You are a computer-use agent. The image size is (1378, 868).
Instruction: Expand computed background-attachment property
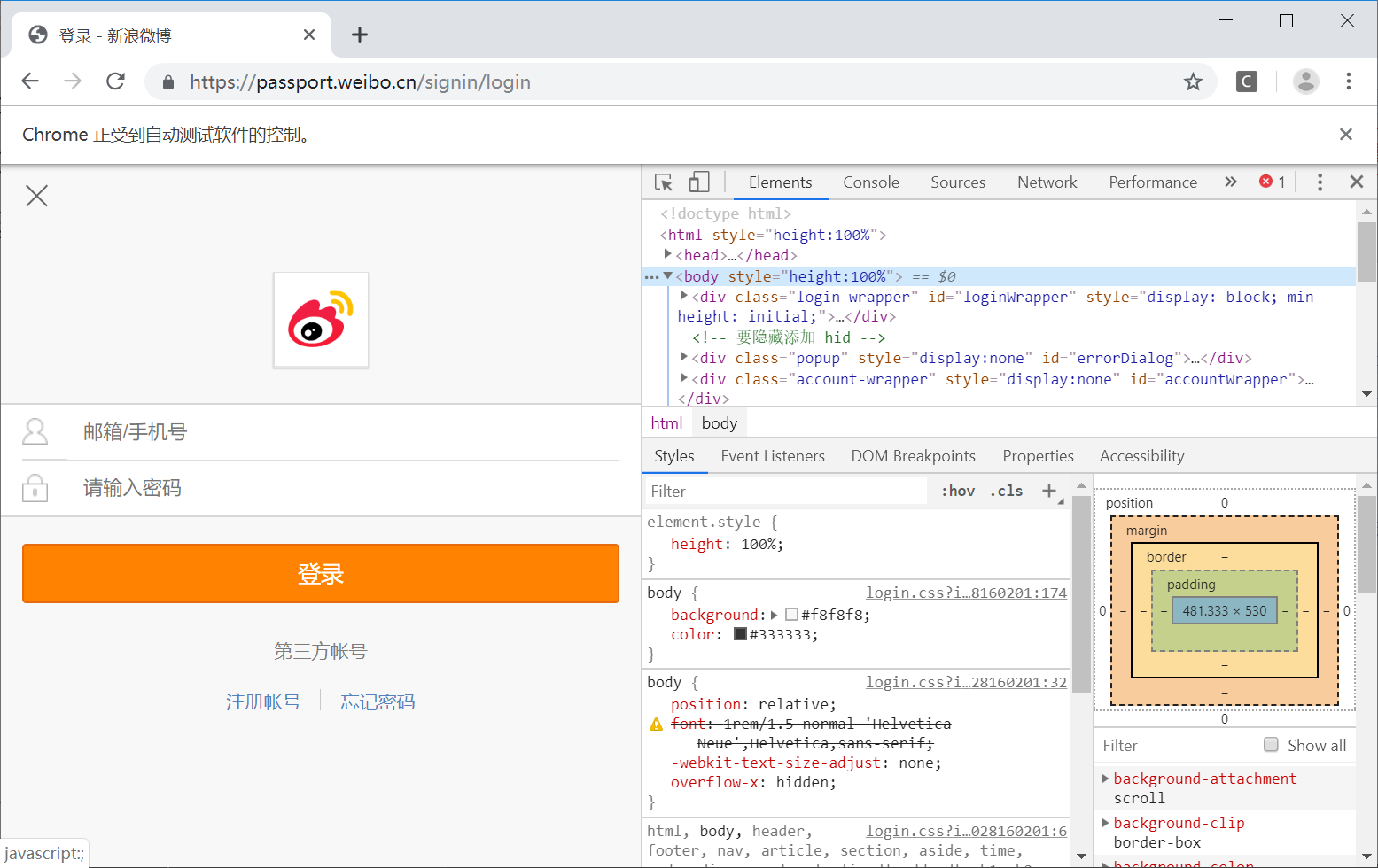[1105, 779]
